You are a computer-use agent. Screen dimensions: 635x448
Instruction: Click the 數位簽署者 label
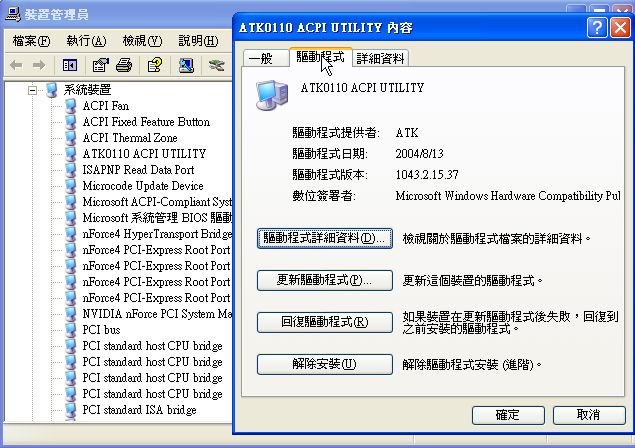tap(324, 196)
